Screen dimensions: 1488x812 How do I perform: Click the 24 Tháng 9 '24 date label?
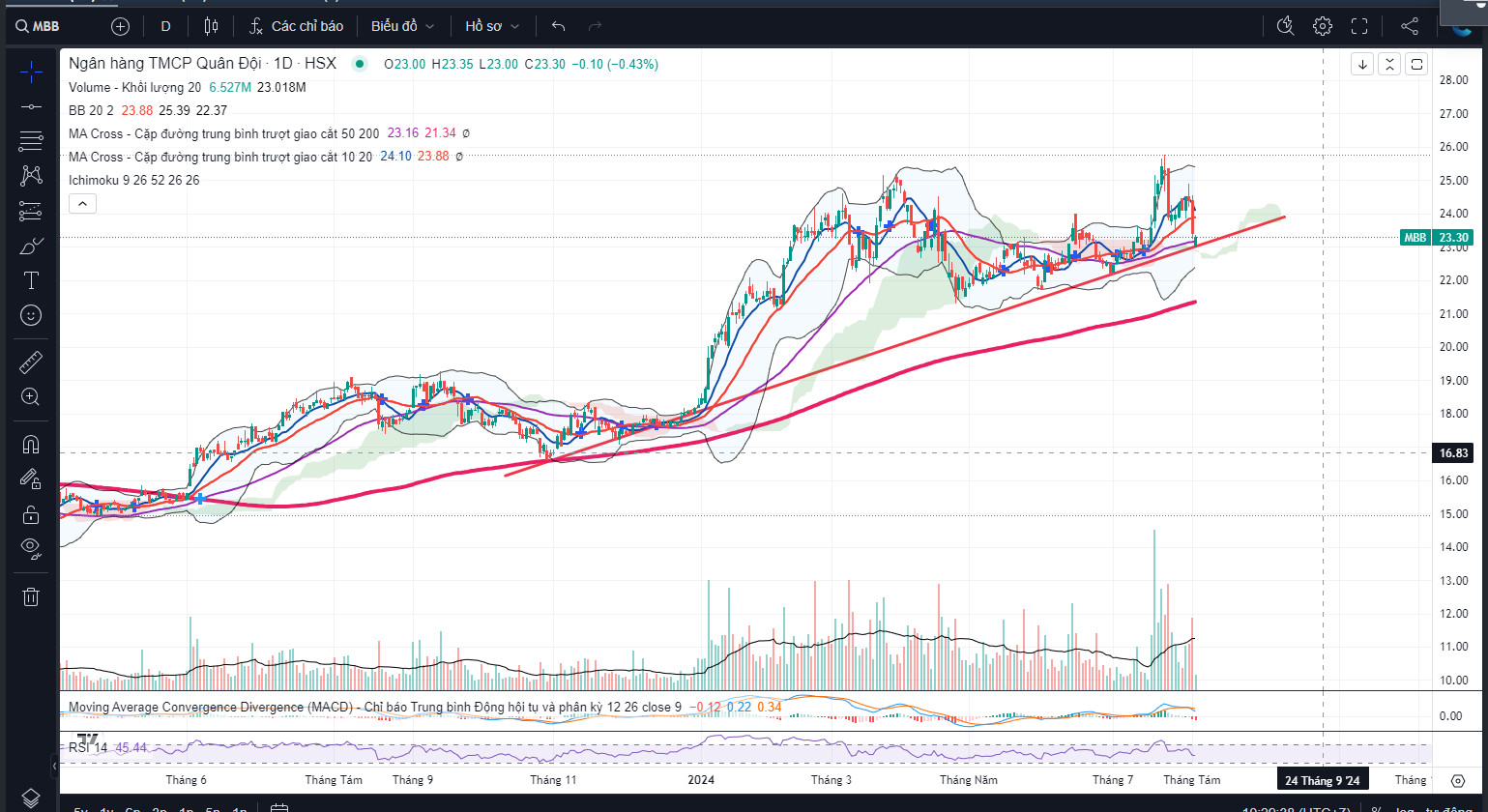tap(1322, 780)
